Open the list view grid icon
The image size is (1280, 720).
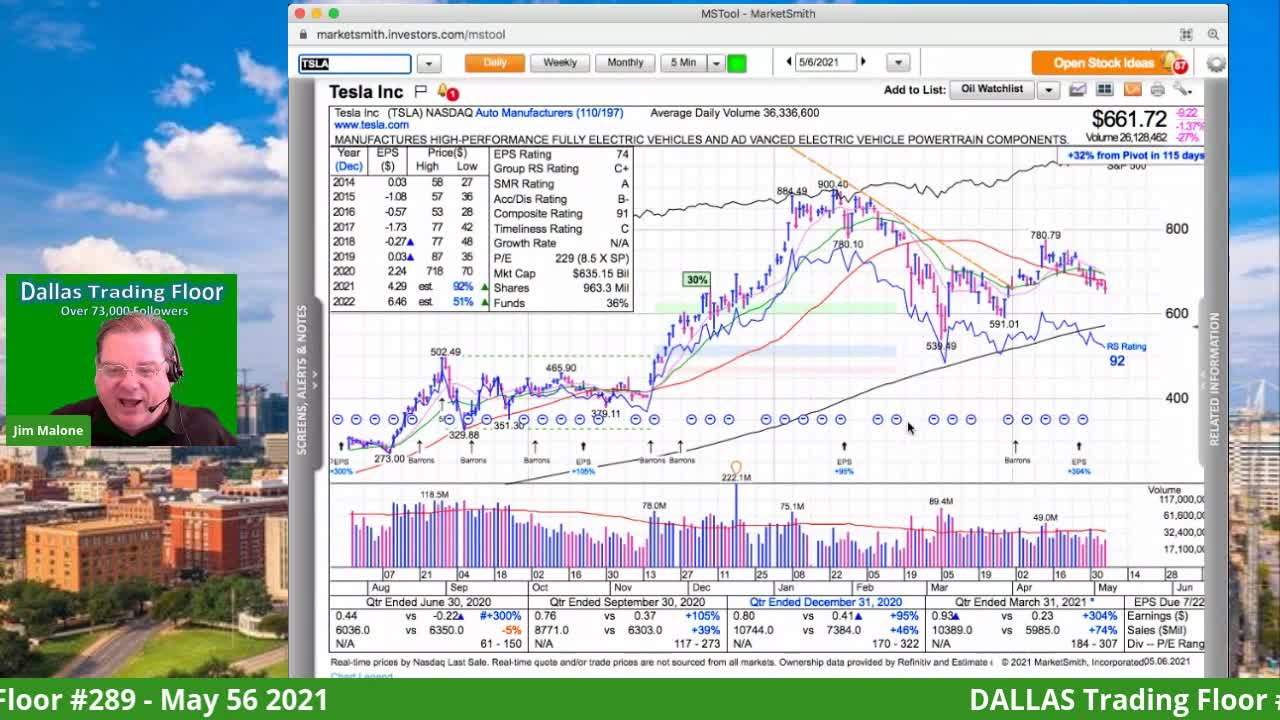[x=1105, y=90]
